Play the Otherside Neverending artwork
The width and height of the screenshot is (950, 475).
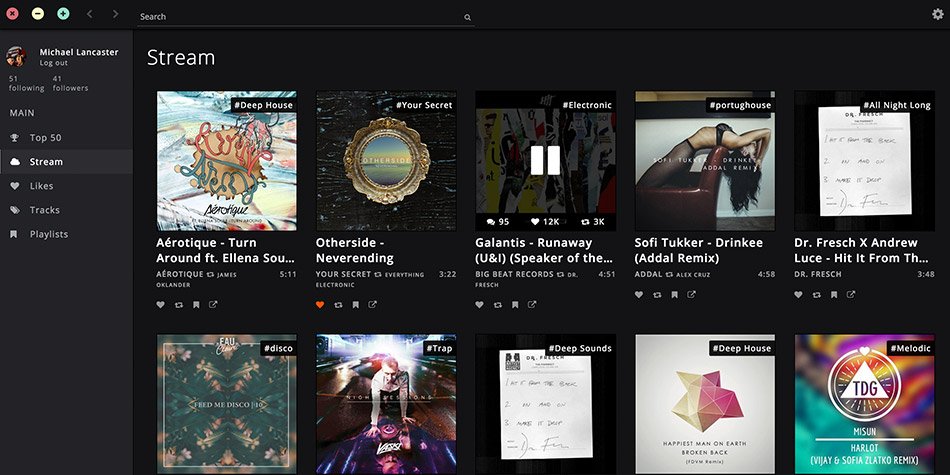[x=386, y=161]
